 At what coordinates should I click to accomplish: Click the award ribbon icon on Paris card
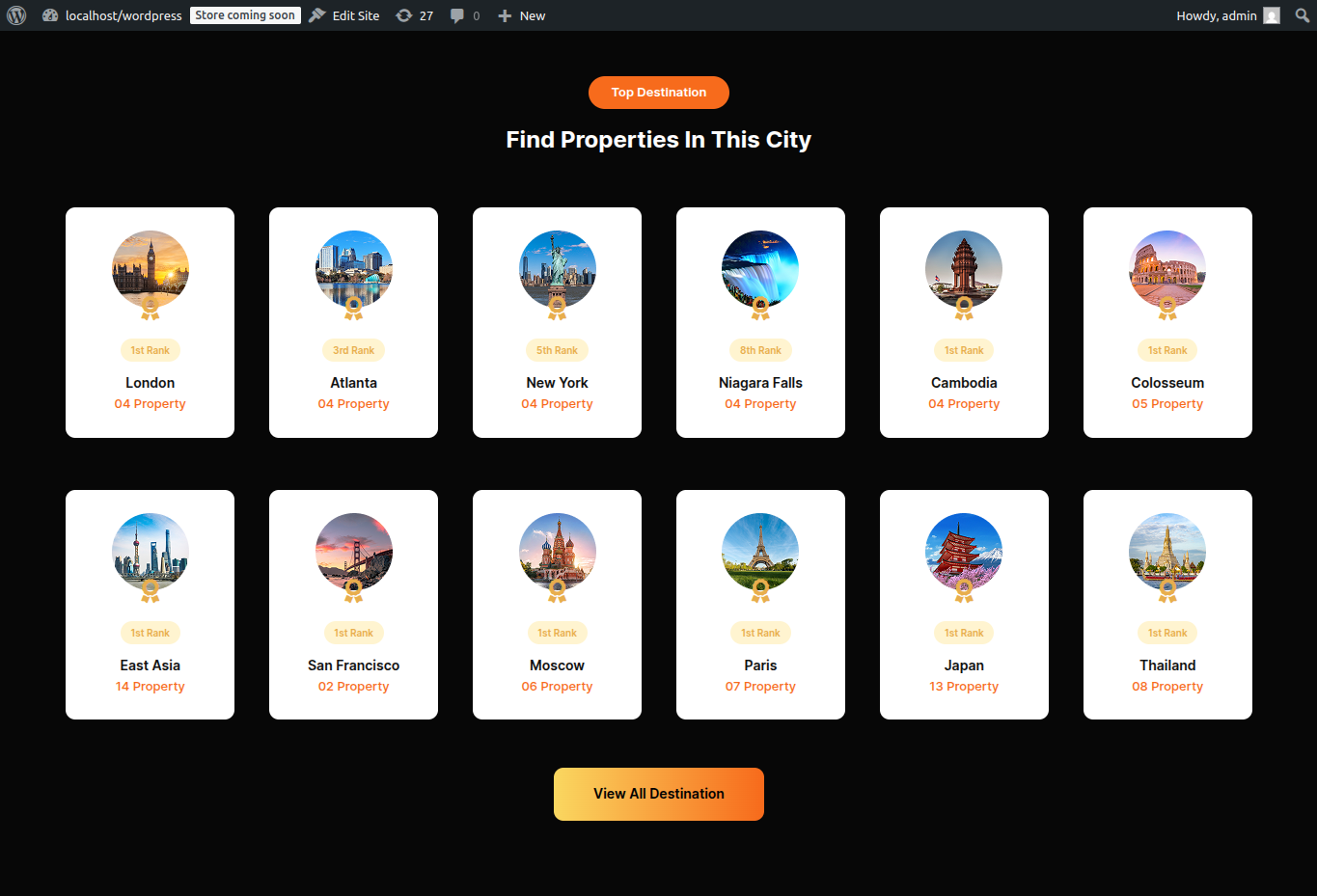760,591
